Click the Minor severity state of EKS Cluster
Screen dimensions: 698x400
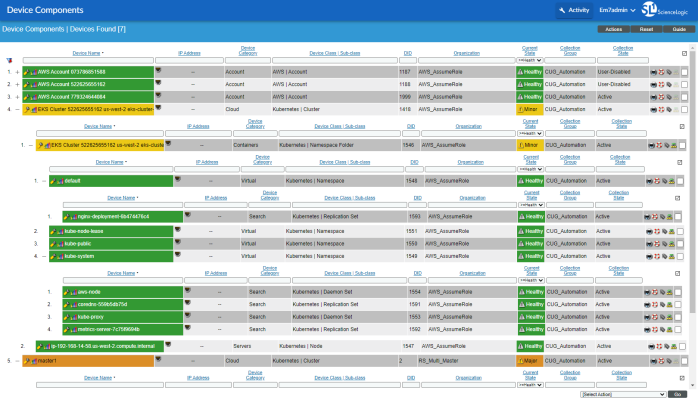tap(528, 109)
